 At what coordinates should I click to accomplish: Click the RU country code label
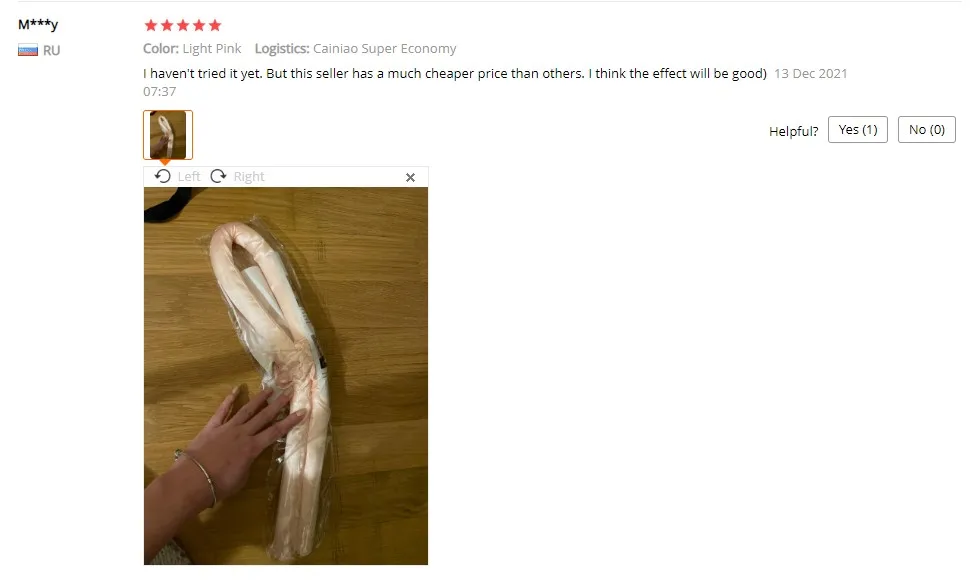click(x=51, y=51)
